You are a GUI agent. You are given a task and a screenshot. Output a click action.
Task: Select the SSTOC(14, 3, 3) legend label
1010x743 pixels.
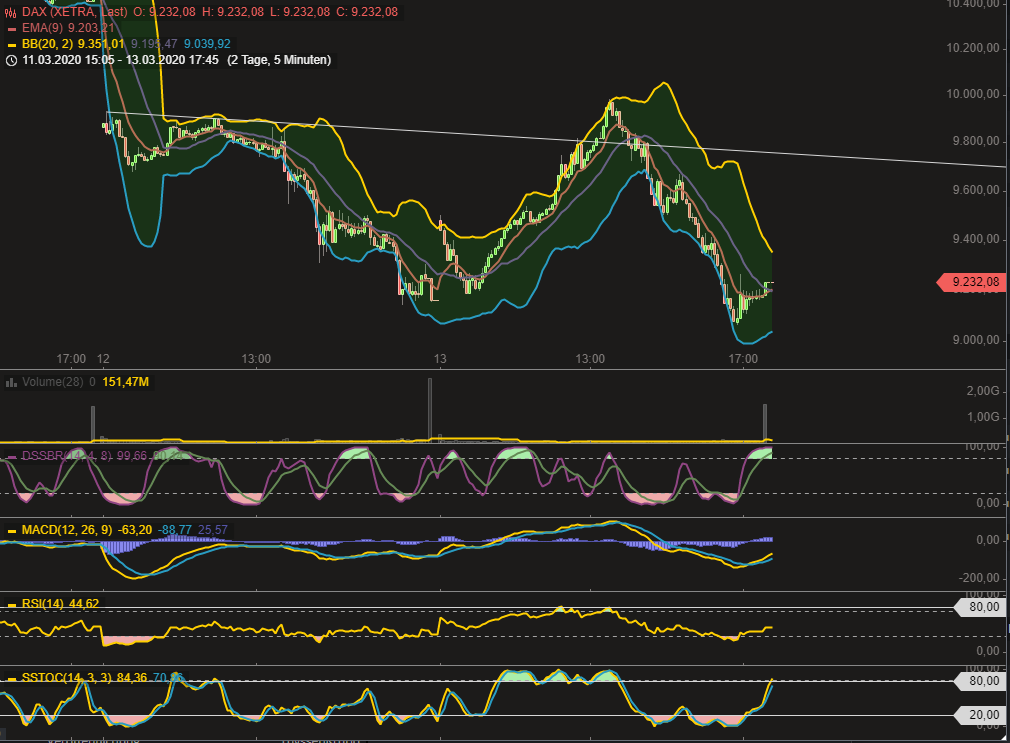click(67, 678)
